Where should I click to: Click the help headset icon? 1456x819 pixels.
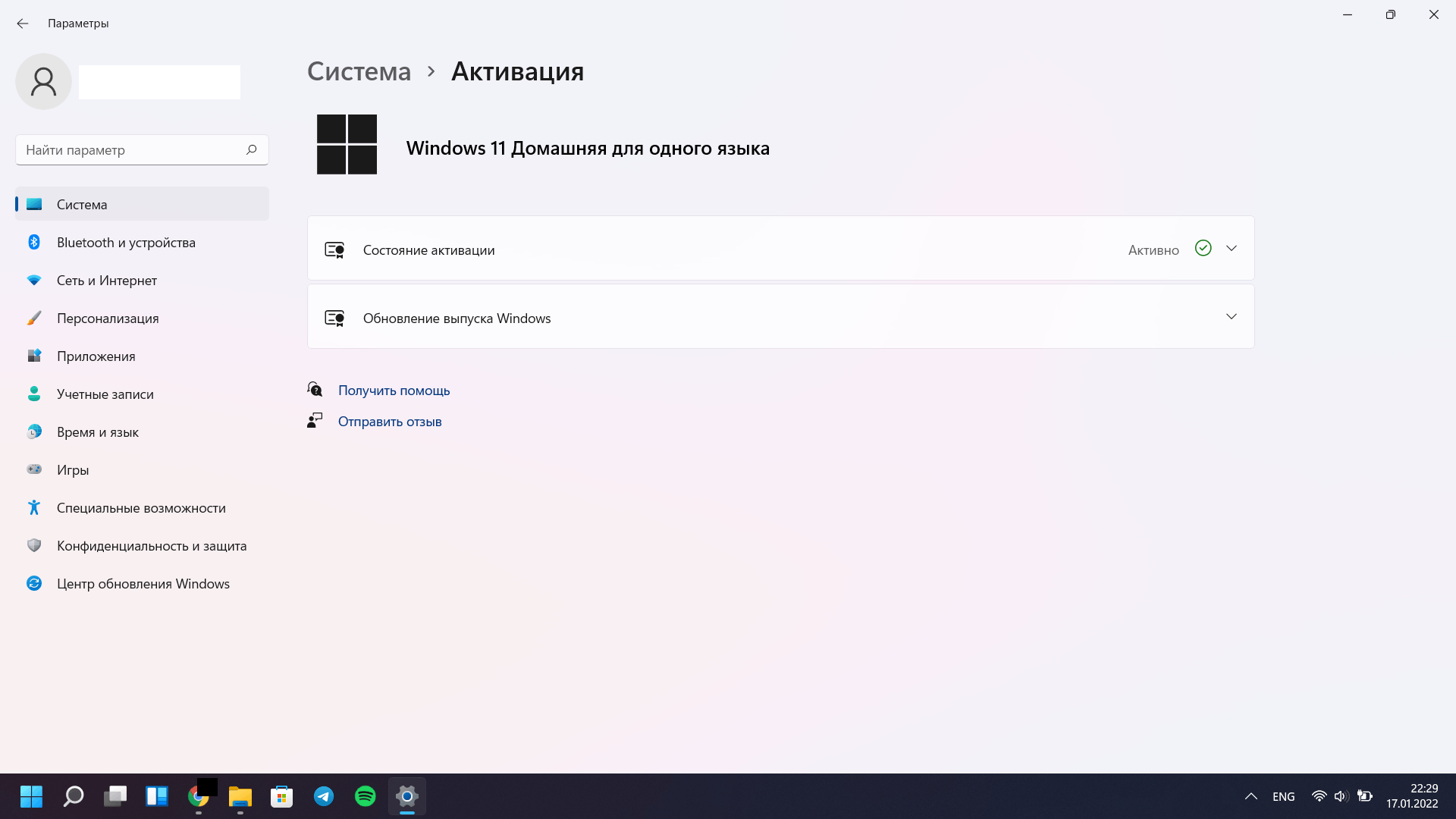click(315, 389)
